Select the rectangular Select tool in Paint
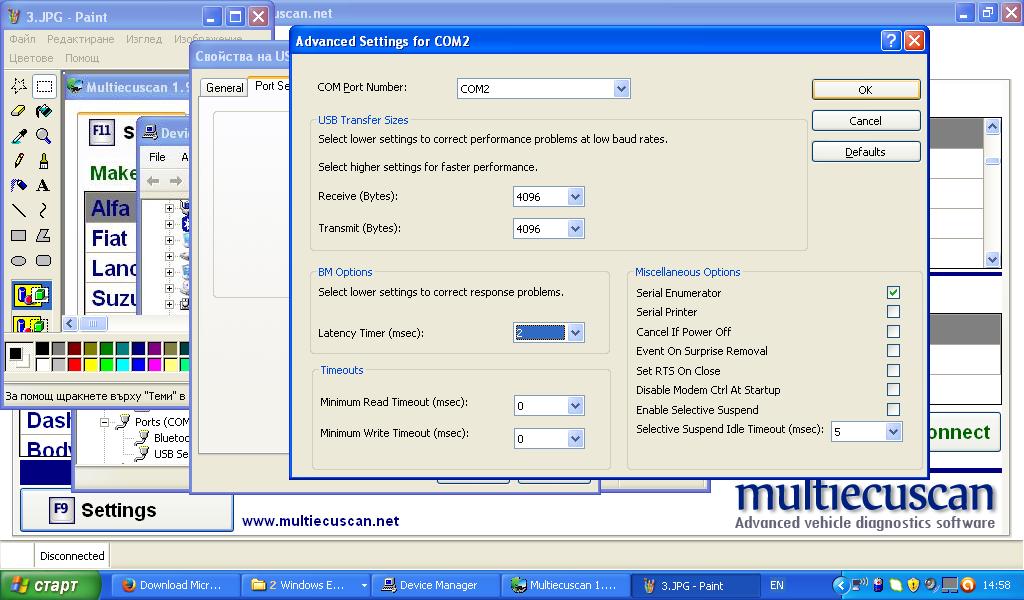The width and height of the screenshot is (1024, 600). point(44,86)
